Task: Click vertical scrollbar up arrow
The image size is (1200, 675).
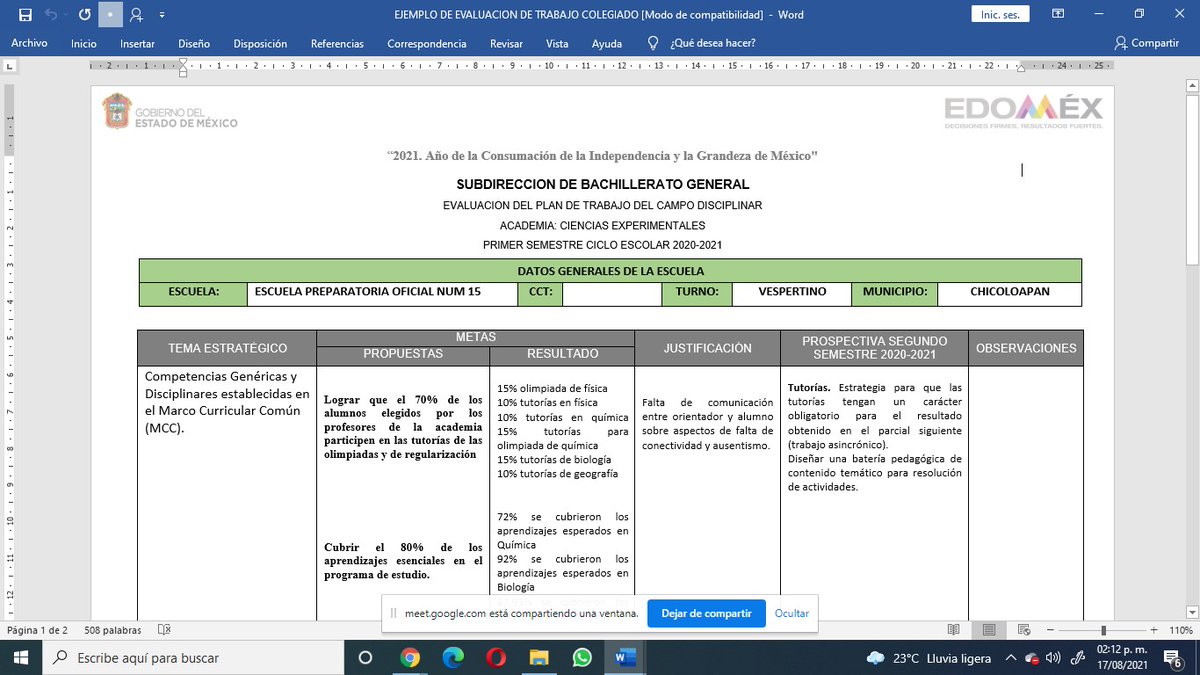Action: point(1191,87)
